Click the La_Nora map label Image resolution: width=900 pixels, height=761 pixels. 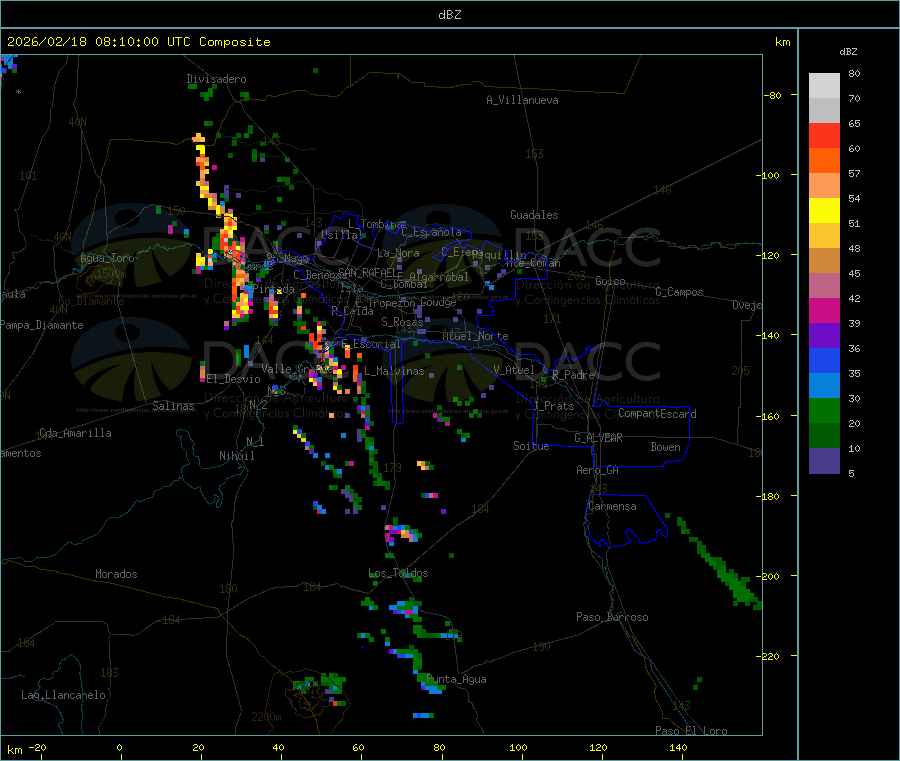point(398,253)
